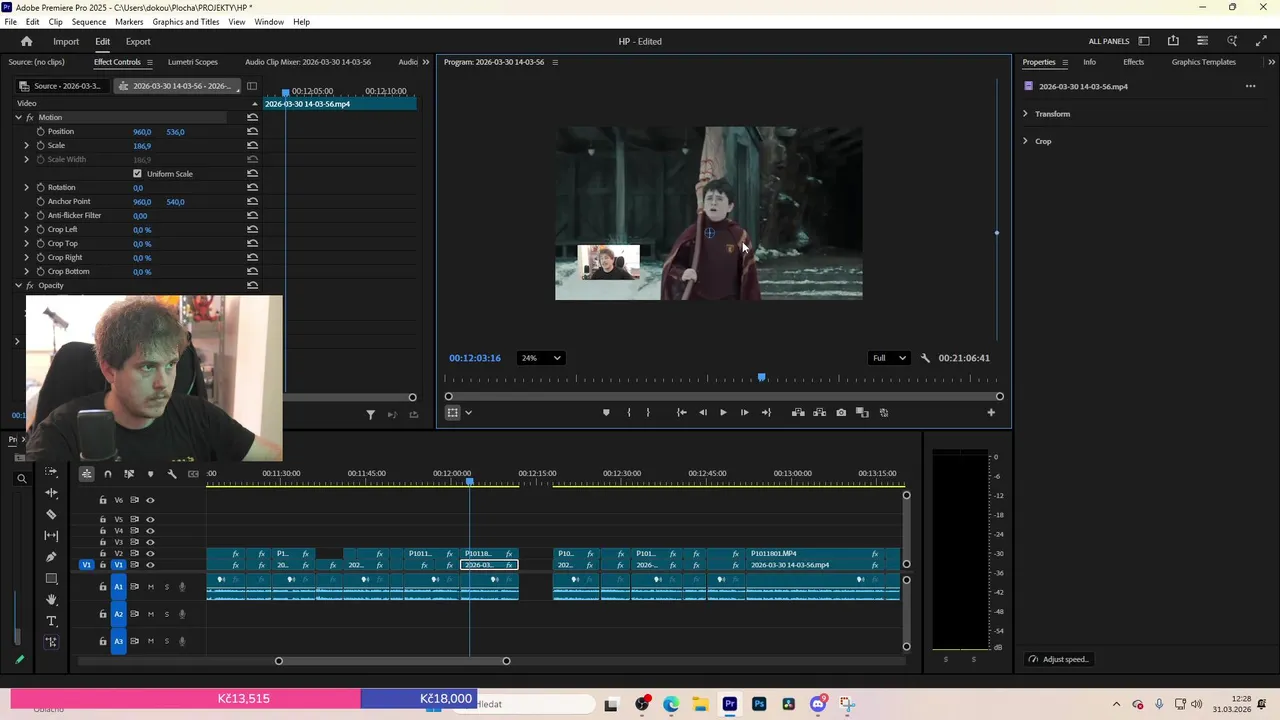
Task: Click the Extract button
Action: (x=819, y=412)
